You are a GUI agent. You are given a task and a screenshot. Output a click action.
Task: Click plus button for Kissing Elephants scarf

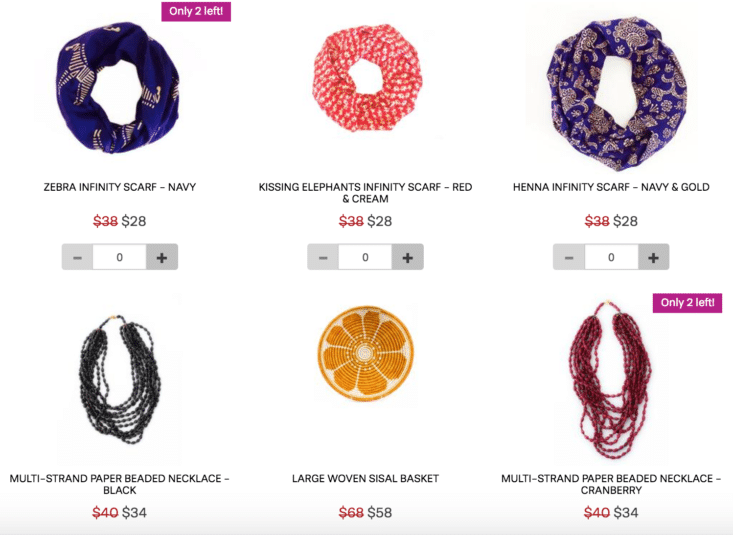(x=408, y=257)
